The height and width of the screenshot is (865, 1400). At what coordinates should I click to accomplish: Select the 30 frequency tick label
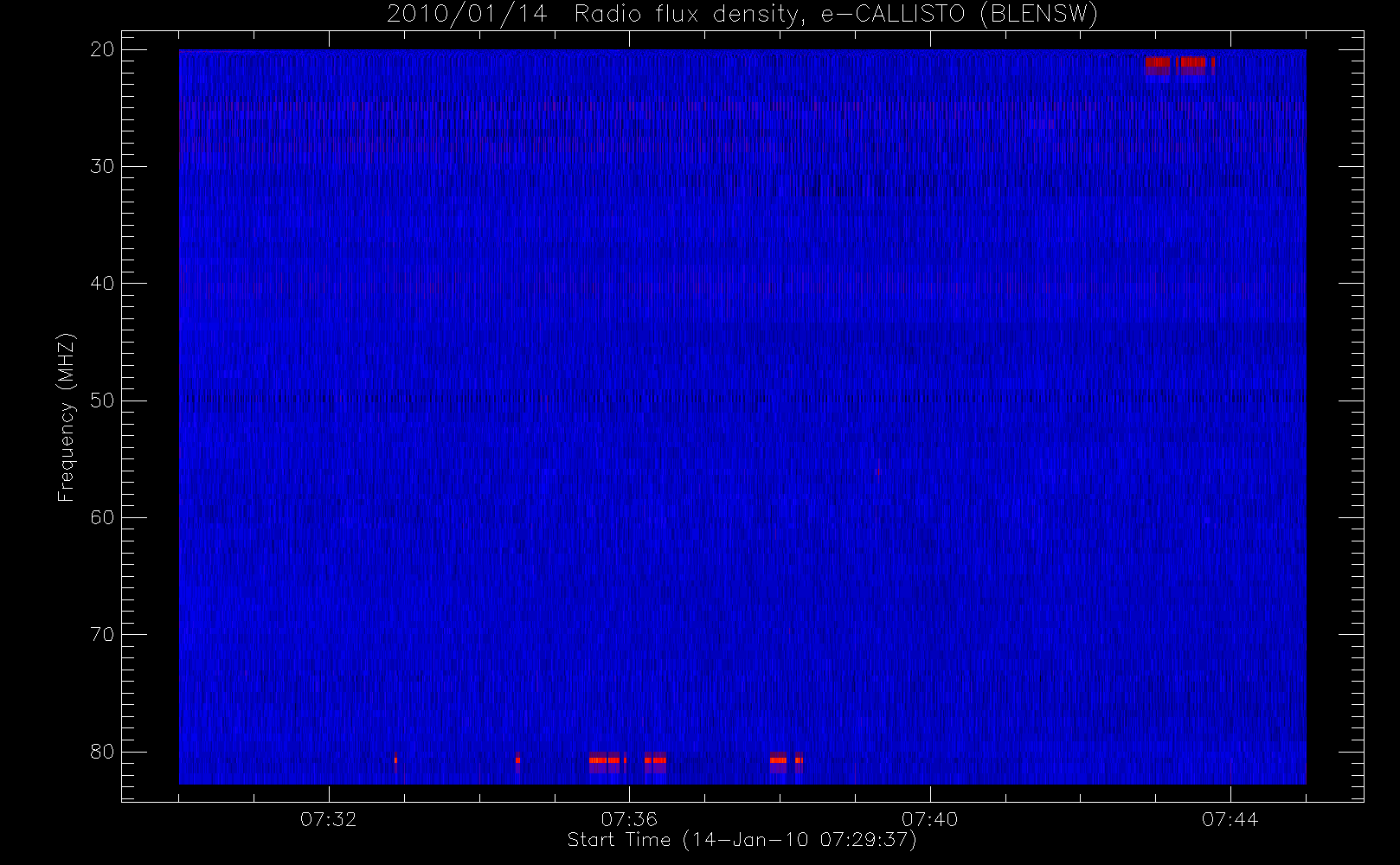point(102,167)
